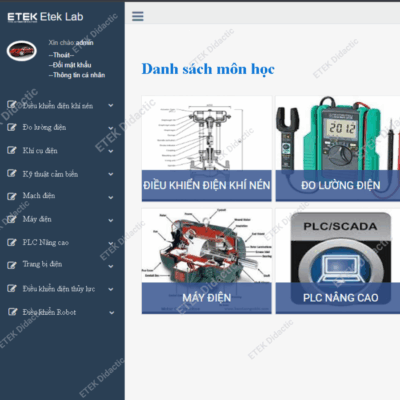The width and height of the screenshot is (400, 400).
Task: Expand PLC Nâng cao sidebar chevron
Action: (x=111, y=243)
